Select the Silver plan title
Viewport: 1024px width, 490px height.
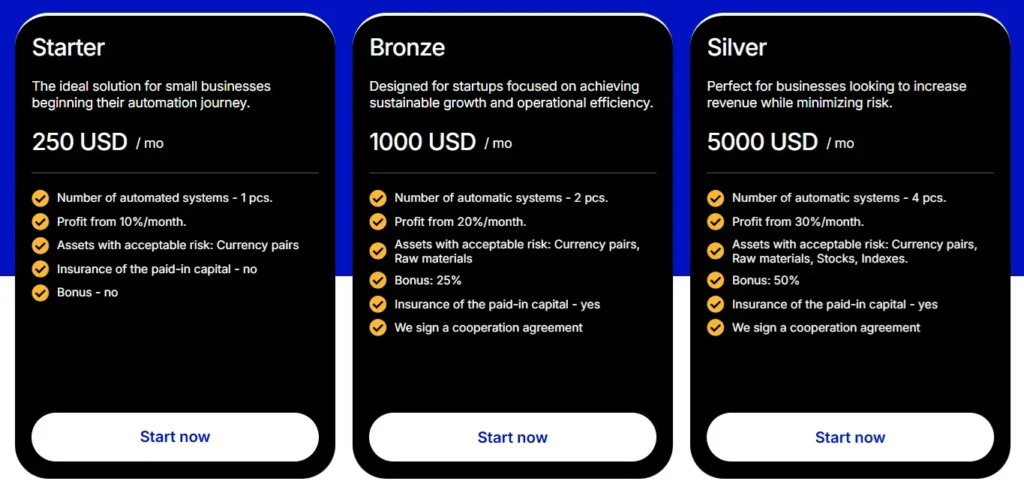[738, 47]
